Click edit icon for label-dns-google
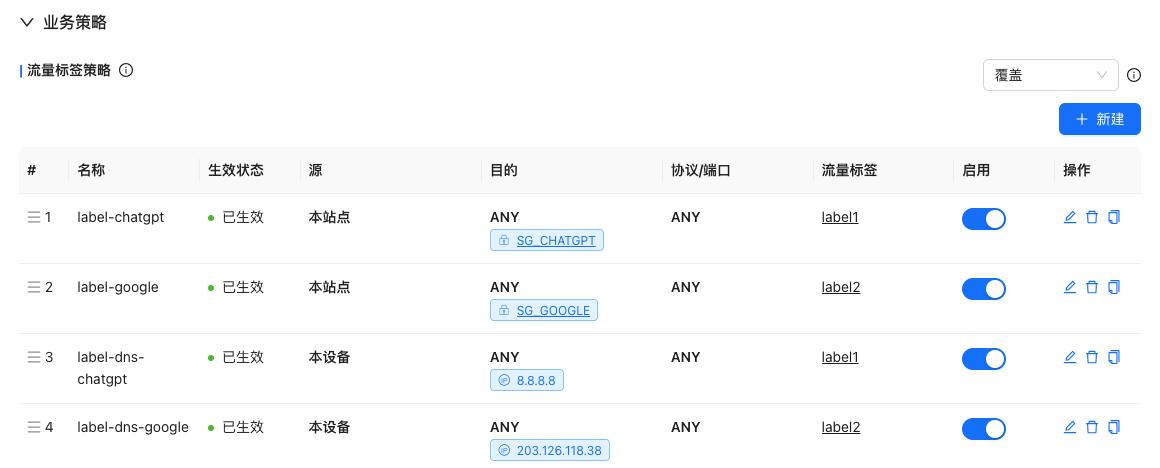This screenshot has width=1160, height=468. (x=1070, y=427)
